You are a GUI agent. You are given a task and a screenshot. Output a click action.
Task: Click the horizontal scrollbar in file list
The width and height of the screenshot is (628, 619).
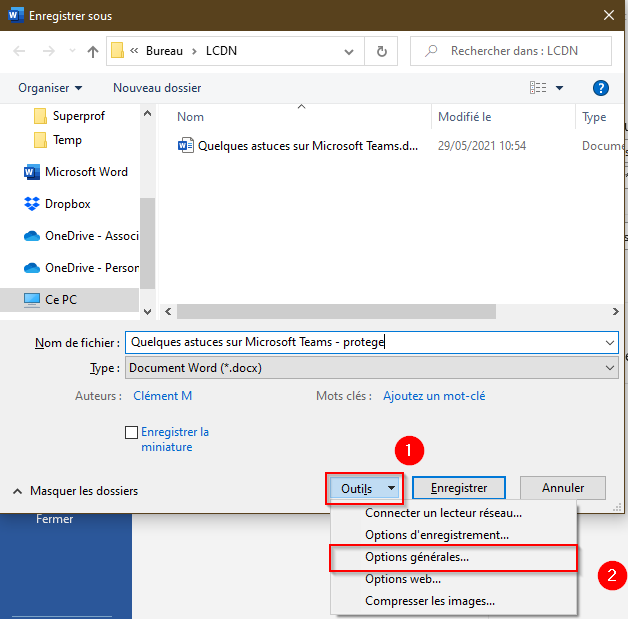[x=340, y=311]
